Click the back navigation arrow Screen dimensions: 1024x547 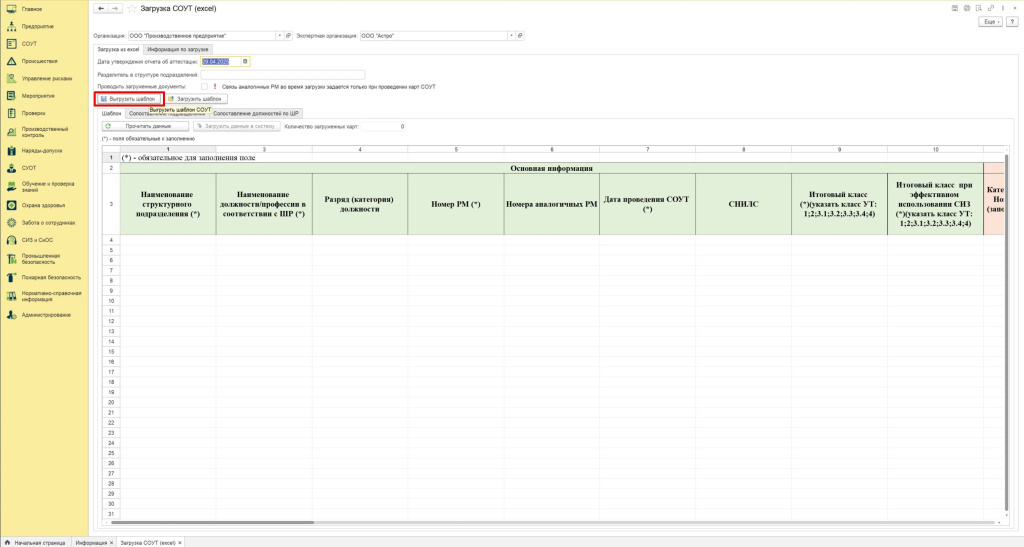(101, 8)
